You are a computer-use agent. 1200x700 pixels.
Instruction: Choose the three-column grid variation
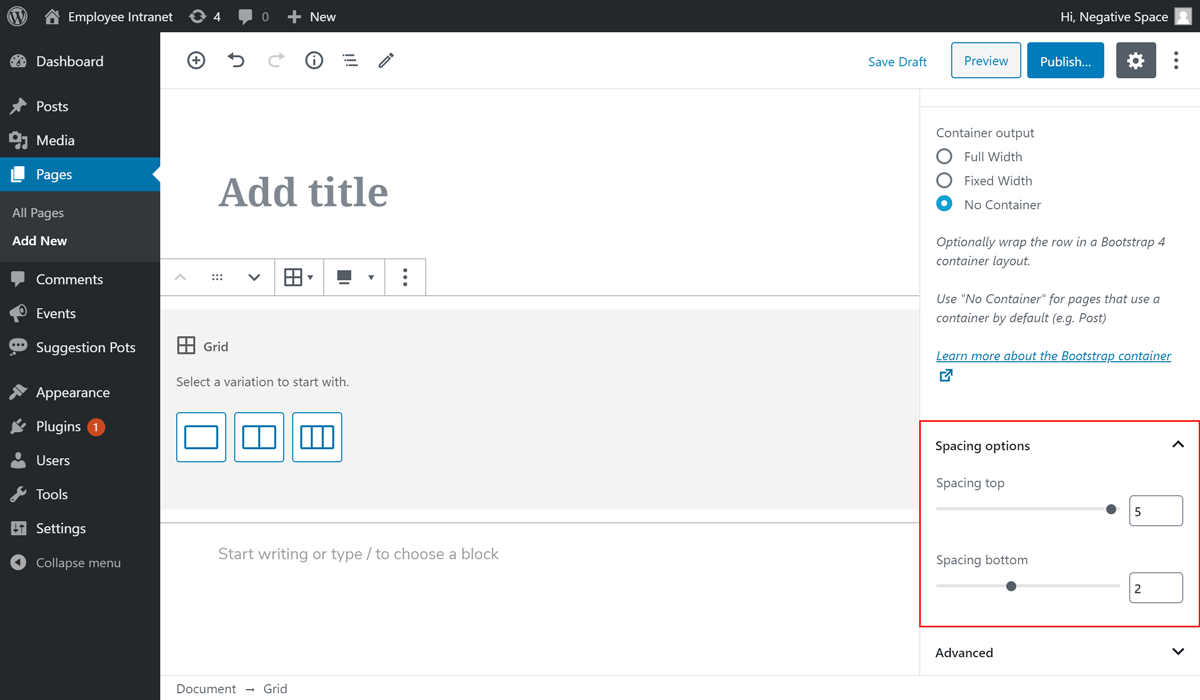pyautogui.click(x=317, y=437)
